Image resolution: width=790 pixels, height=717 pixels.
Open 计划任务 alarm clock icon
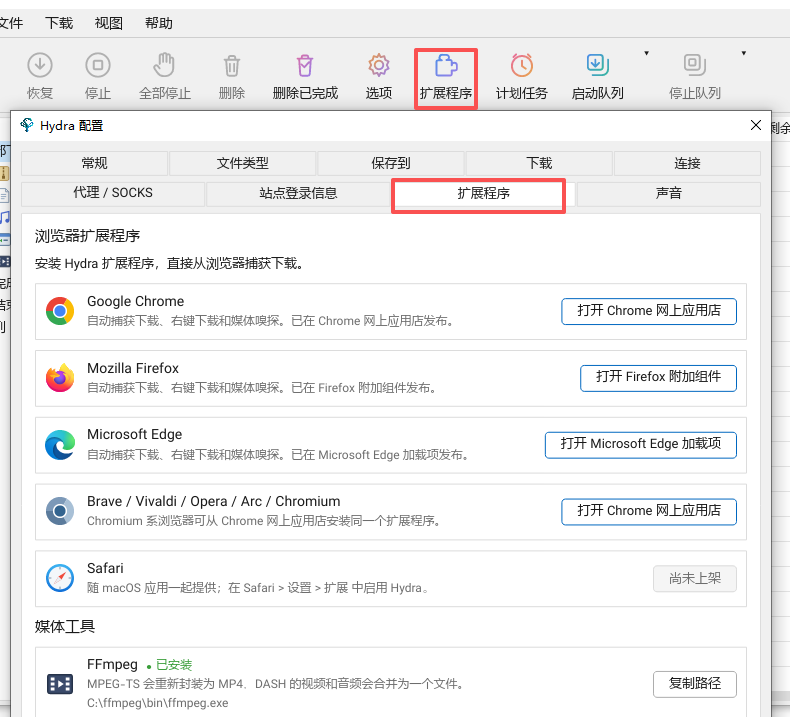tap(521, 65)
